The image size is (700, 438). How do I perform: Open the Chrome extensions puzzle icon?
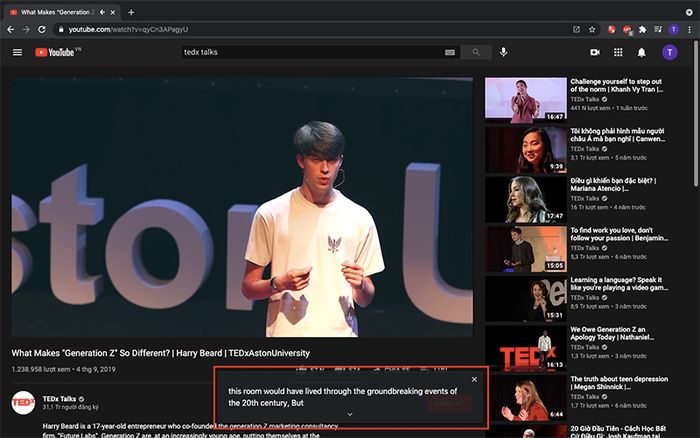coord(642,29)
